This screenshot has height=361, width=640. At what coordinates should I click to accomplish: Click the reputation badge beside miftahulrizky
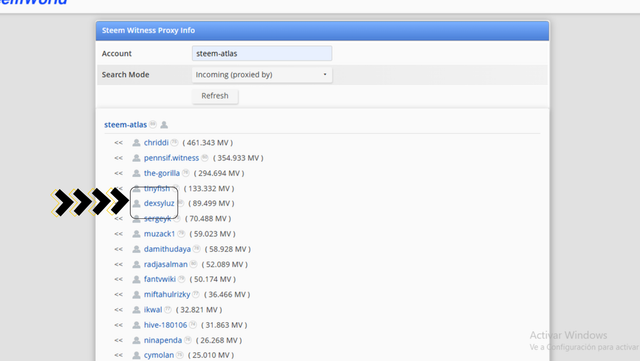[x=196, y=294]
